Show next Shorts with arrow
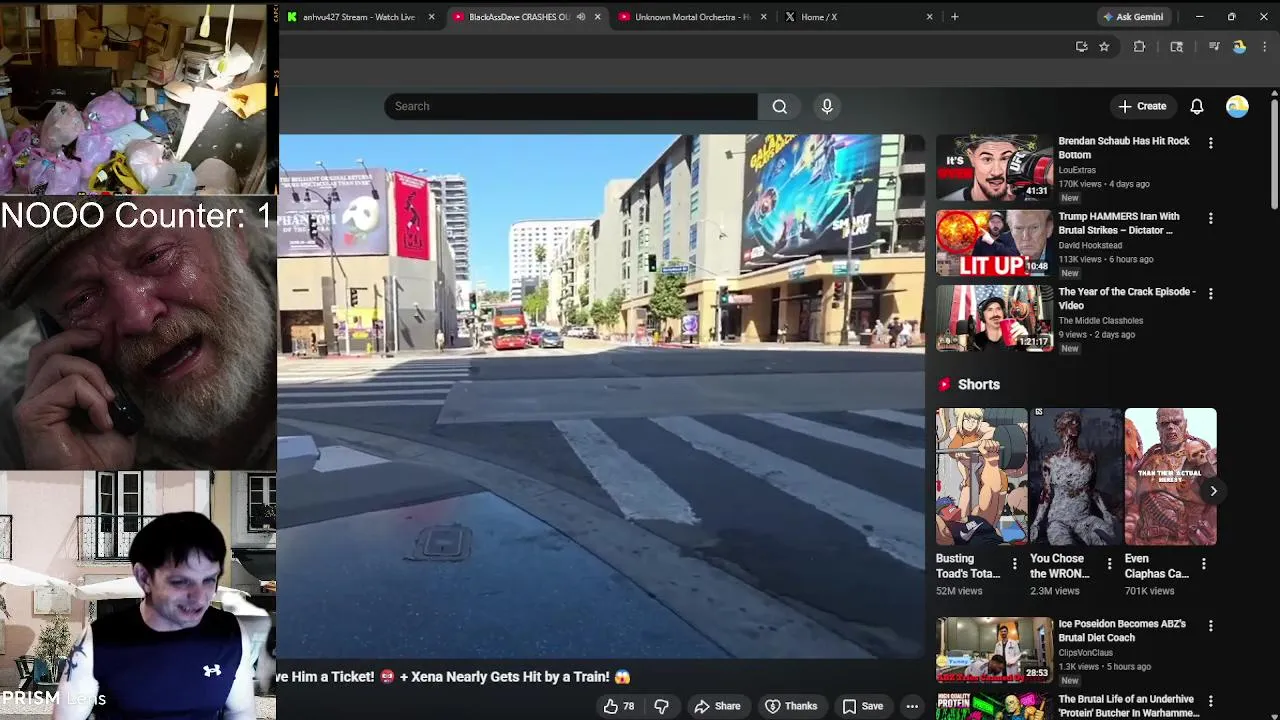 tap(1213, 490)
